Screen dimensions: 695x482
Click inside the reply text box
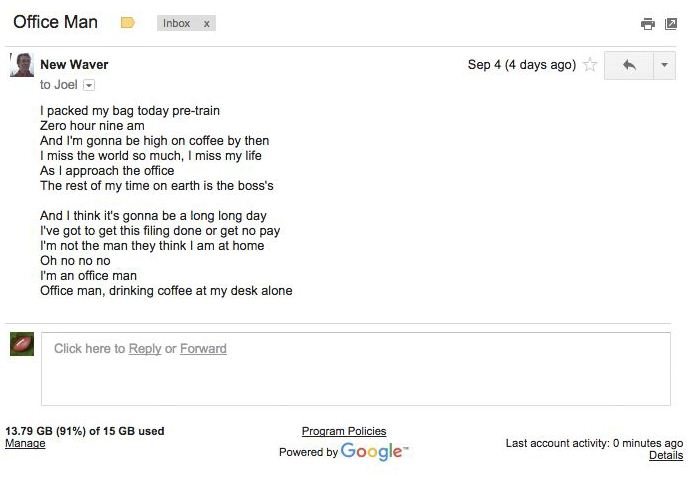click(355, 369)
